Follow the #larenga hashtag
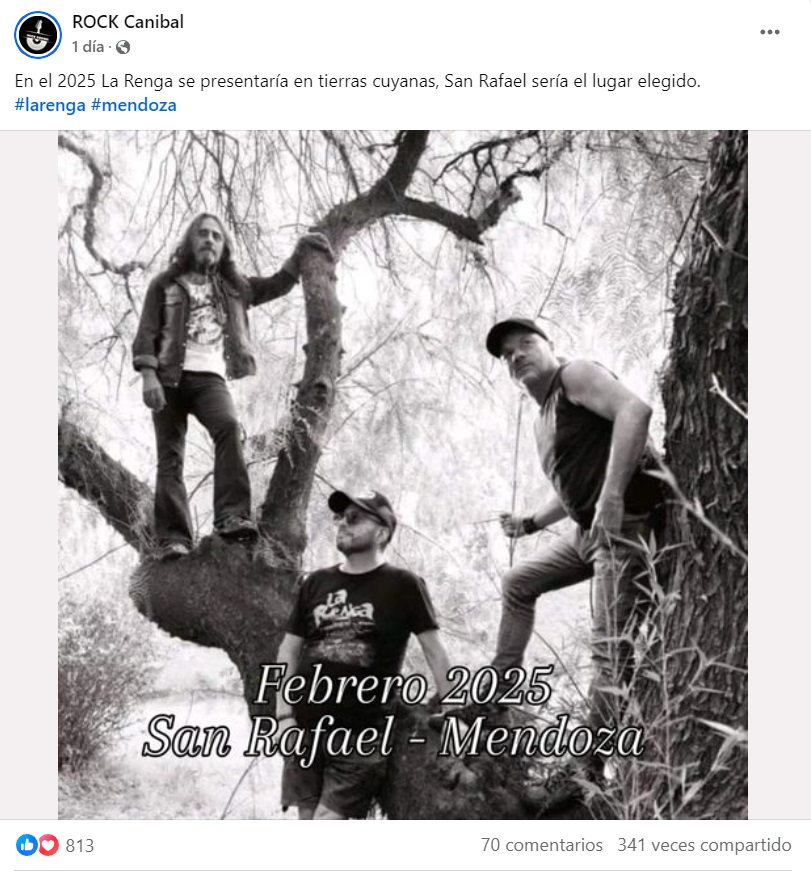The image size is (811, 873). (x=50, y=105)
